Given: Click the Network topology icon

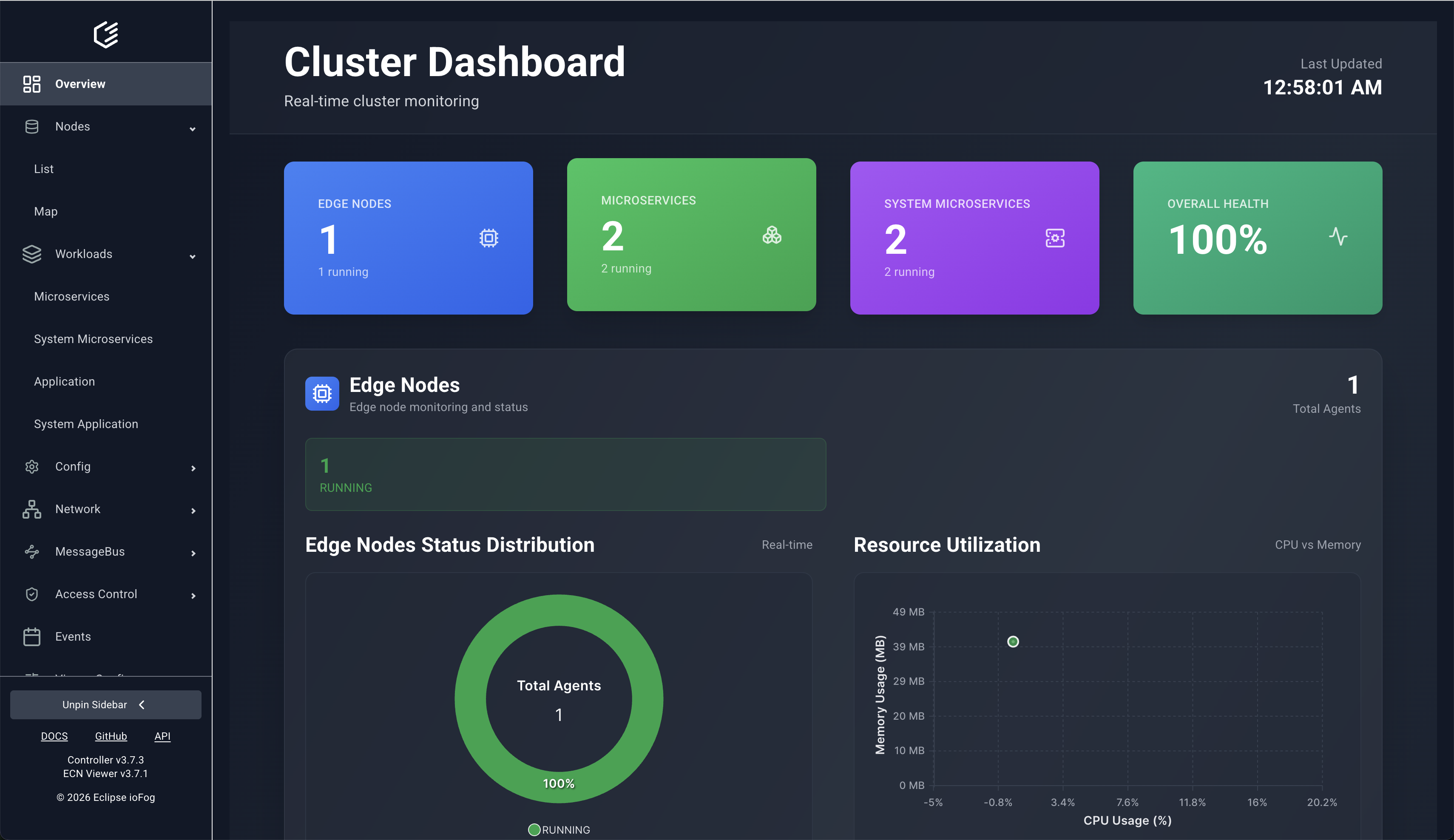Looking at the screenshot, I should click(x=32, y=509).
